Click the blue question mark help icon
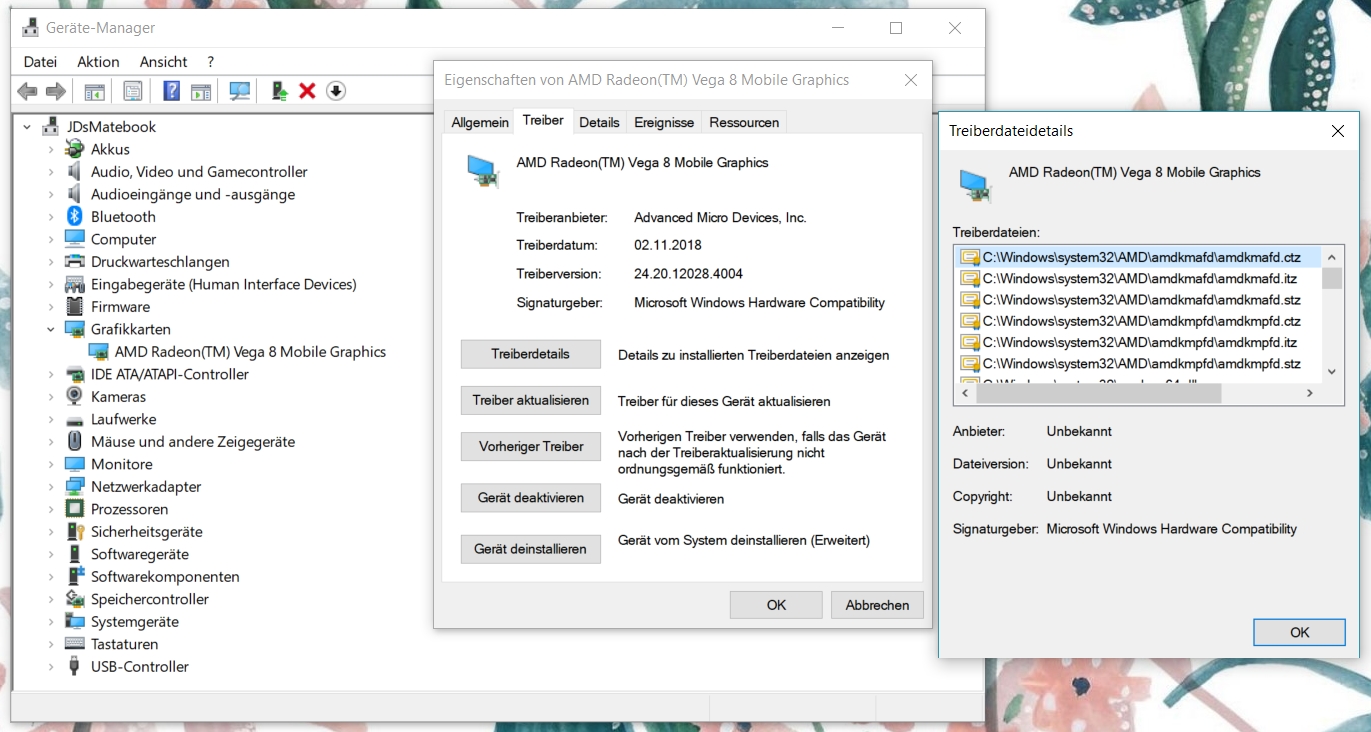This screenshot has height=732, width=1371. (x=172, y=91)
